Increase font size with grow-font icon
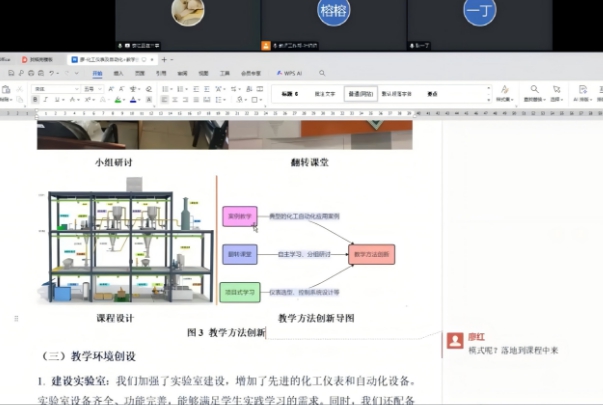The image size is (603, 405). click(x=111, y=89)
